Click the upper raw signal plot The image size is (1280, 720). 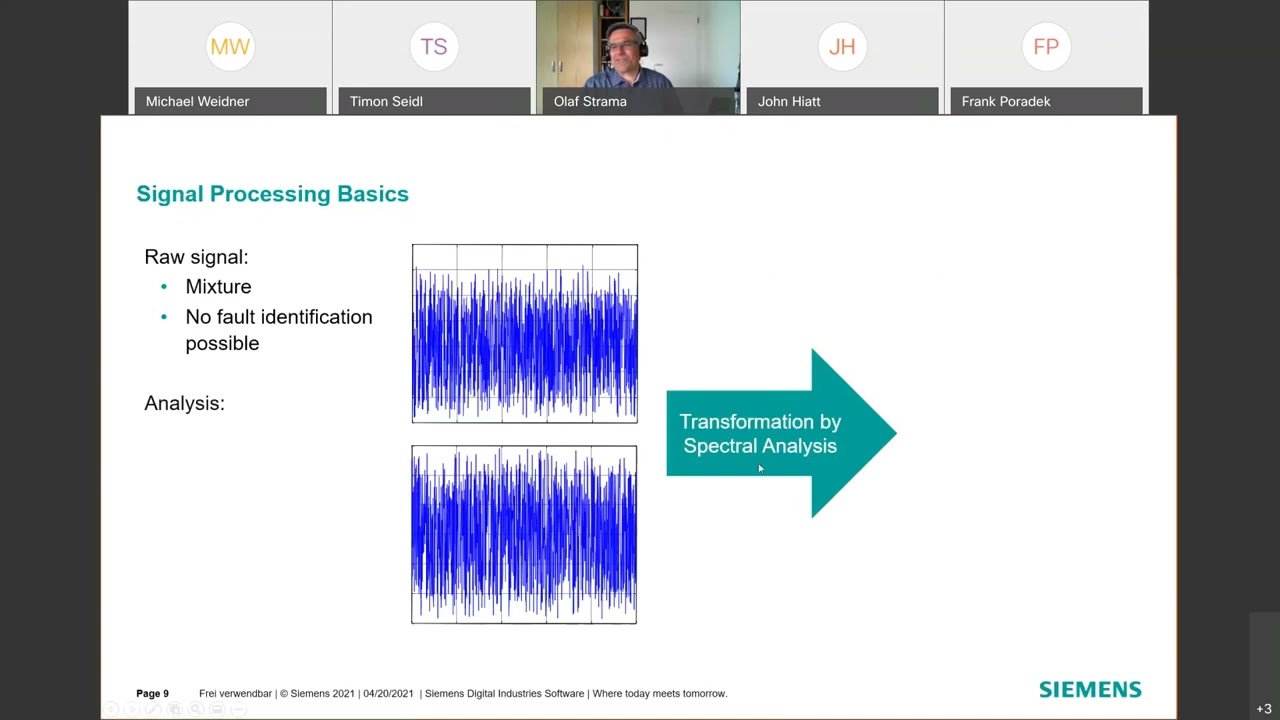click(x=525, y=333)
